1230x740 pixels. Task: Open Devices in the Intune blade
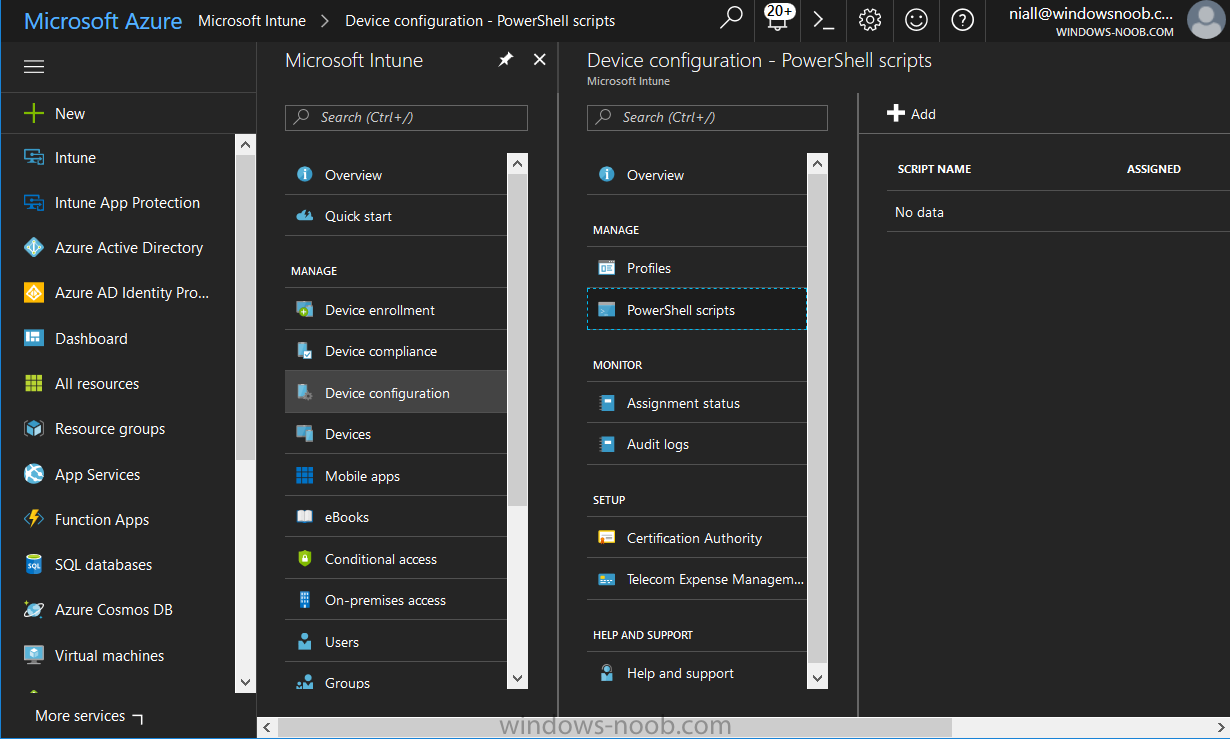tap(396, 434)
